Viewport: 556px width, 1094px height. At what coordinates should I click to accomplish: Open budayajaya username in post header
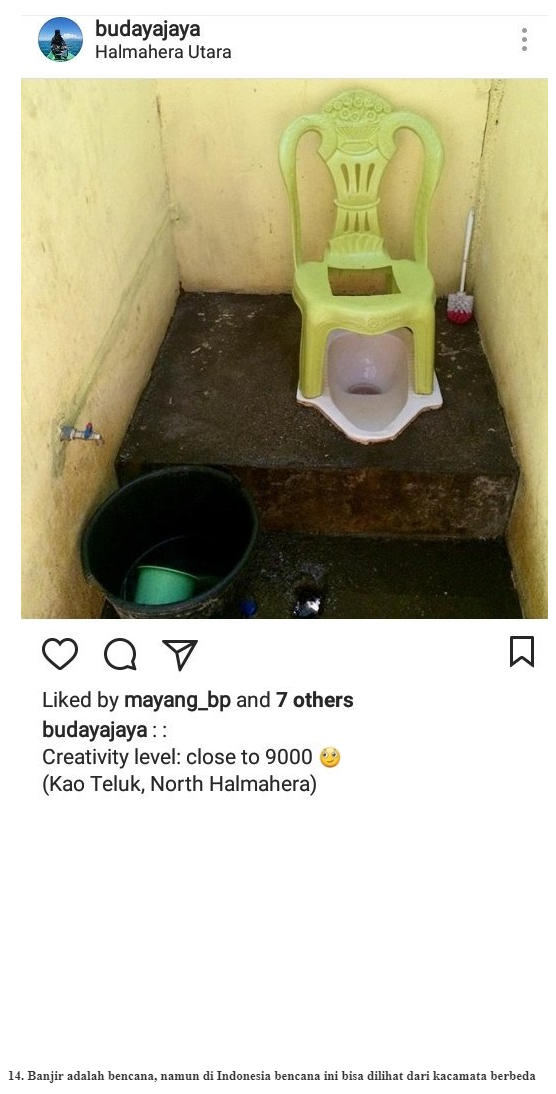click(147, 29)
